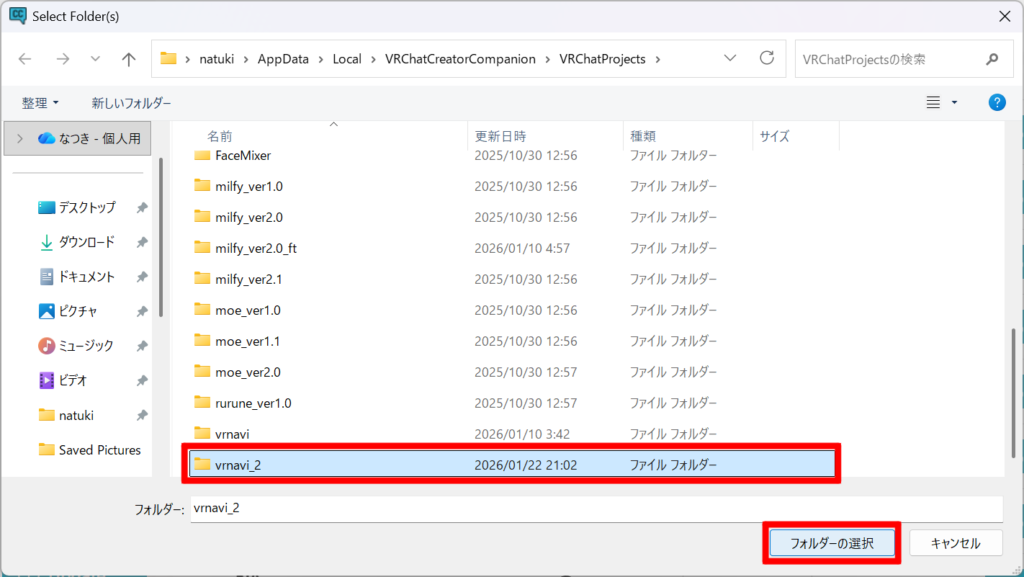
Task: Click the Forward navigation arrow
Action: [61, 59]
